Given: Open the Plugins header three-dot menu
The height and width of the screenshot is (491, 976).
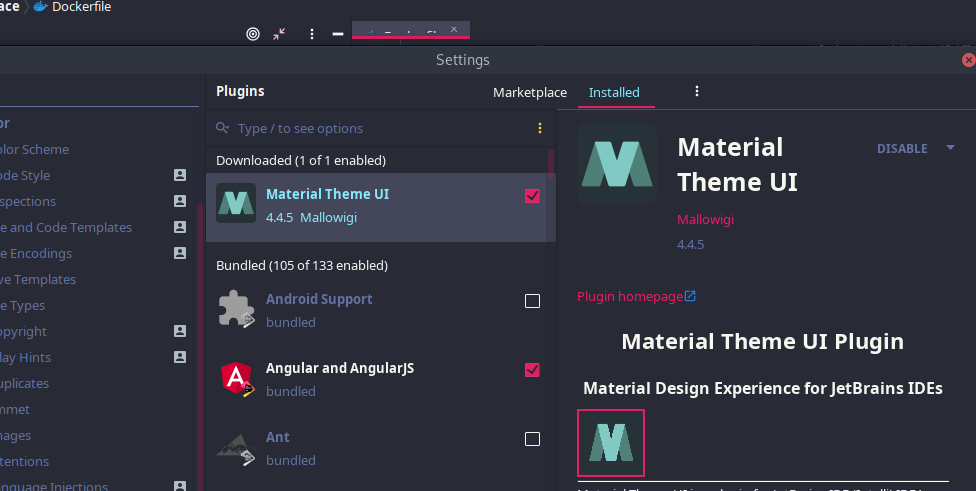Looking at the screenshot, I should click(697, 91).
